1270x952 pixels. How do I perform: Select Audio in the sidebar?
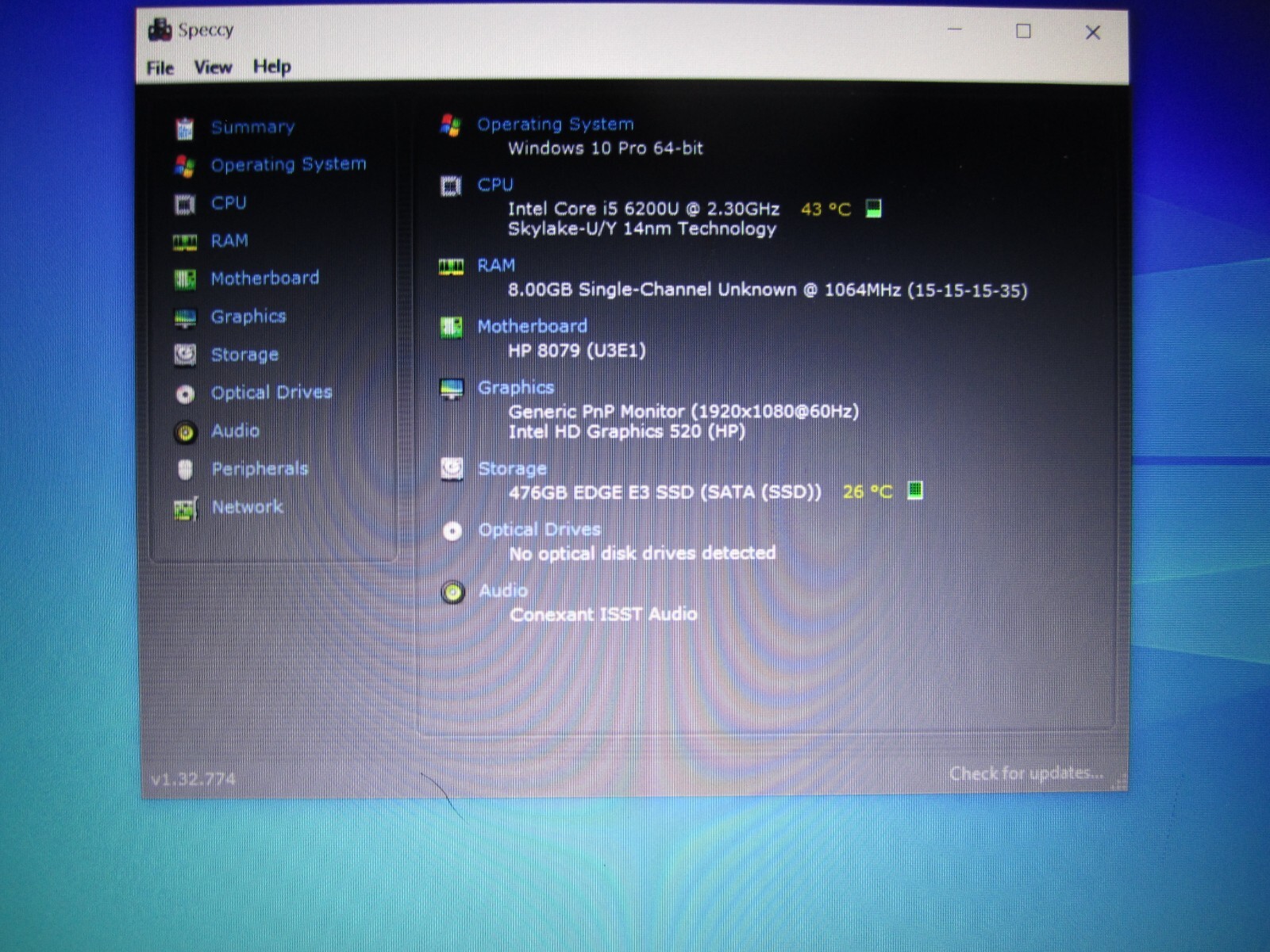(x=235, y=431)
